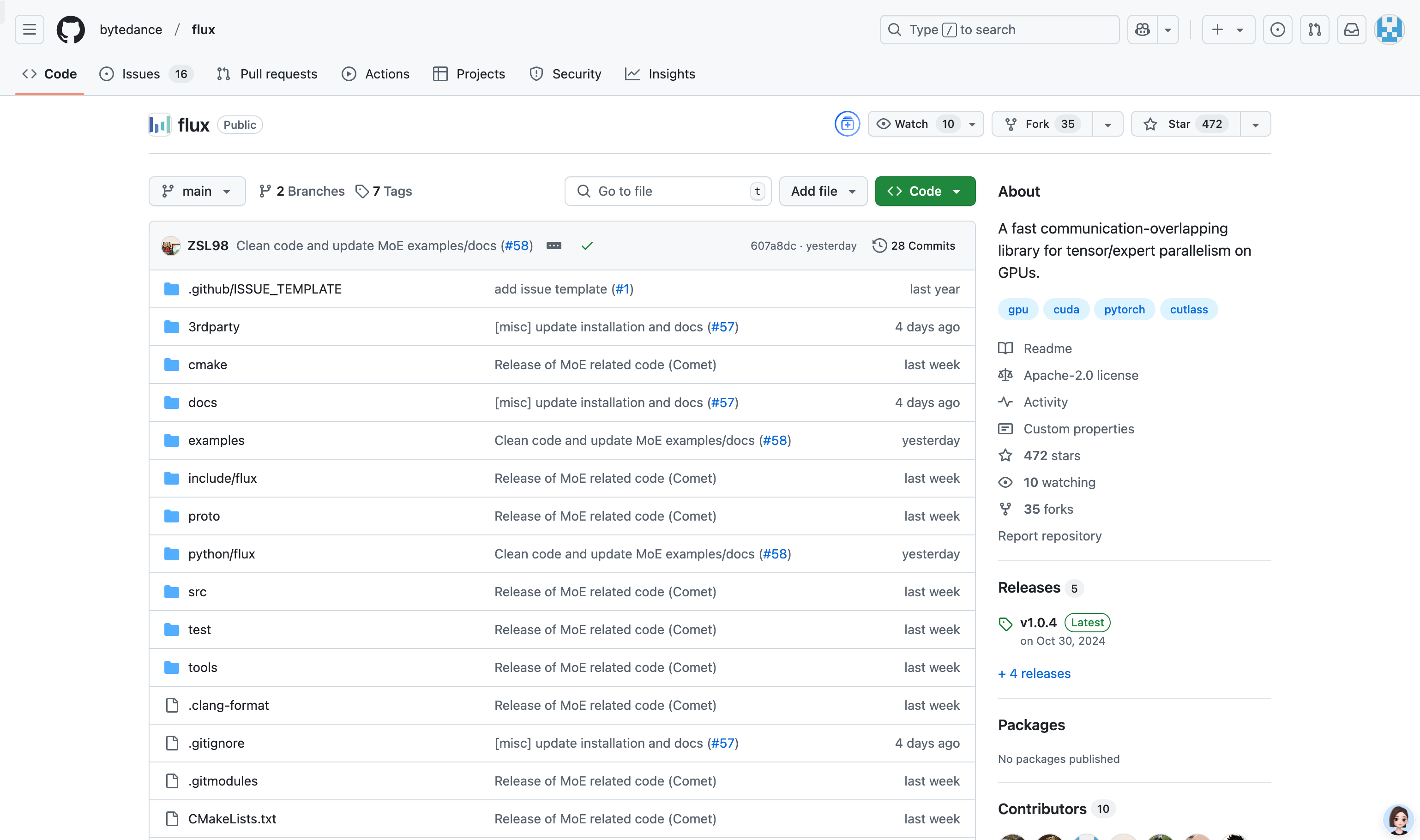Open the .github/ISSUE_TEMPLATE folder
The image size is (1420, 840).
pyautogui.click(x=265, y=289)
